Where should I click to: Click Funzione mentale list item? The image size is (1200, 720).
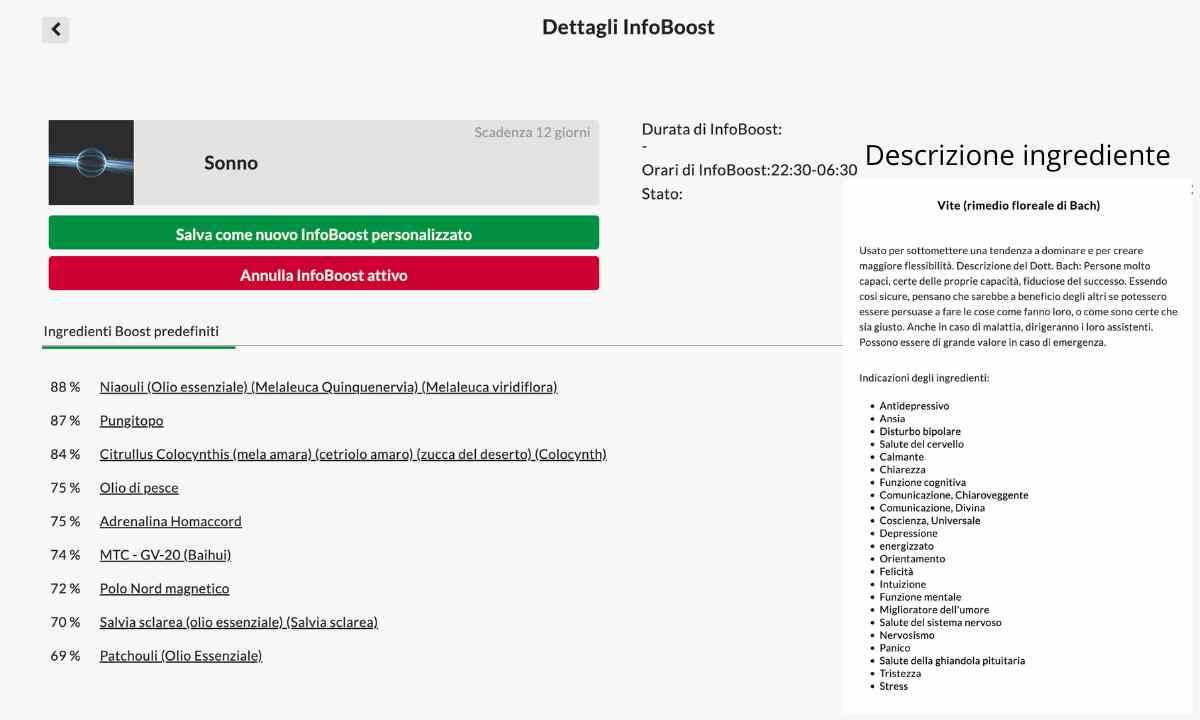tap(920, 597)
